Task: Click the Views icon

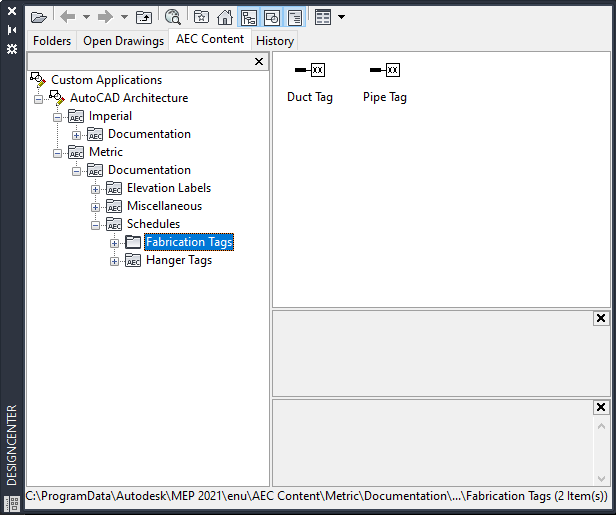Action: (323, 17)
